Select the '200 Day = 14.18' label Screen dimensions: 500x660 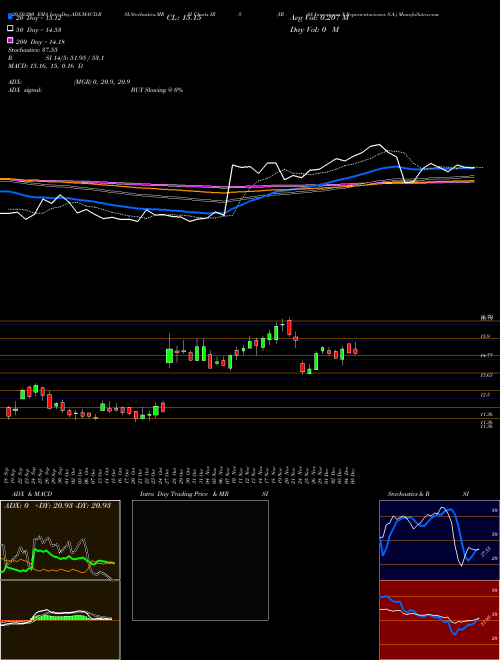coord(40,42)
